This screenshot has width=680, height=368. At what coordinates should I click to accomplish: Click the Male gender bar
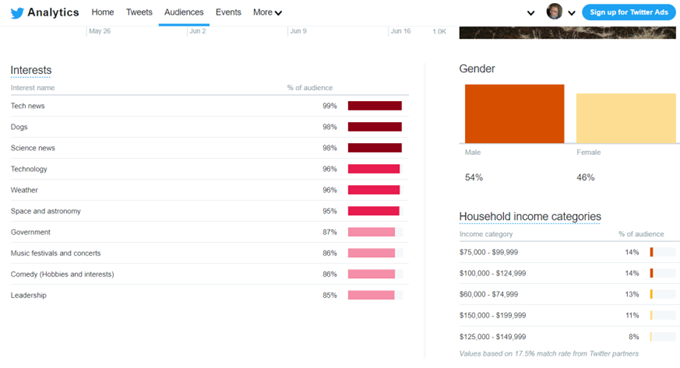tap(514, 114)
